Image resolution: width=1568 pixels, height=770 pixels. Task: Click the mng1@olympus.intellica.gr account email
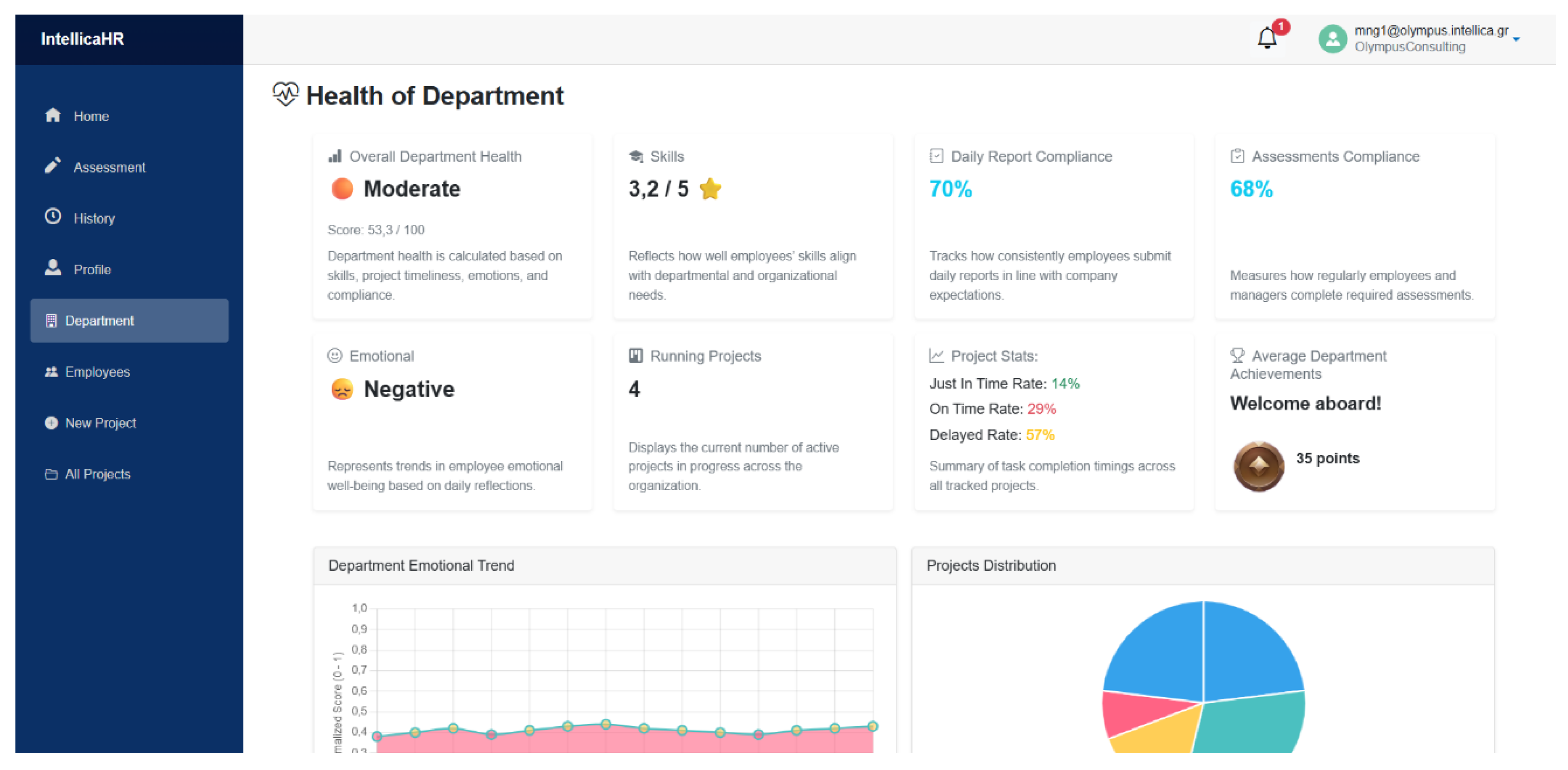(1431, 30)
